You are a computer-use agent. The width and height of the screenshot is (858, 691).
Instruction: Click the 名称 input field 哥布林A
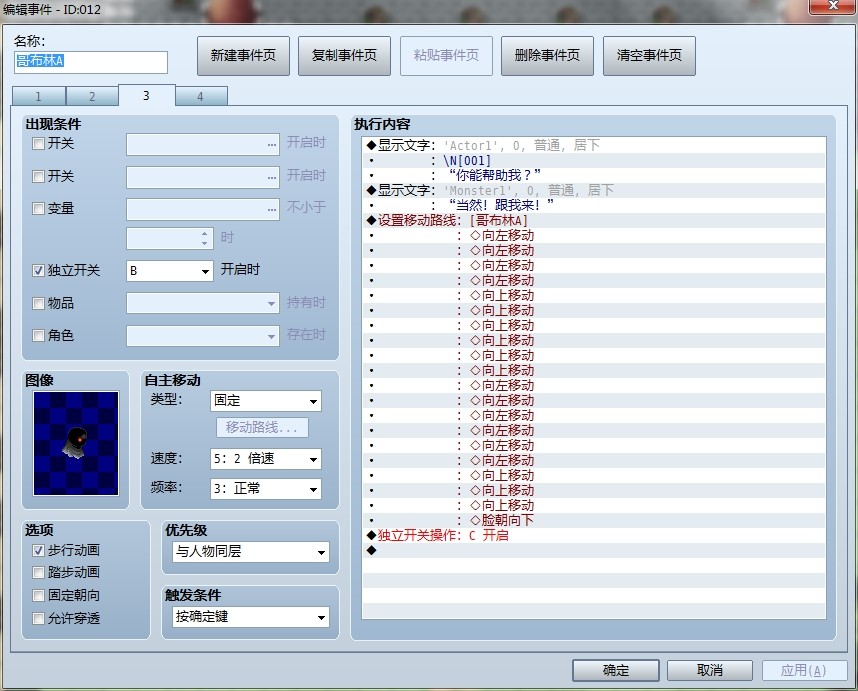point(91,62)
